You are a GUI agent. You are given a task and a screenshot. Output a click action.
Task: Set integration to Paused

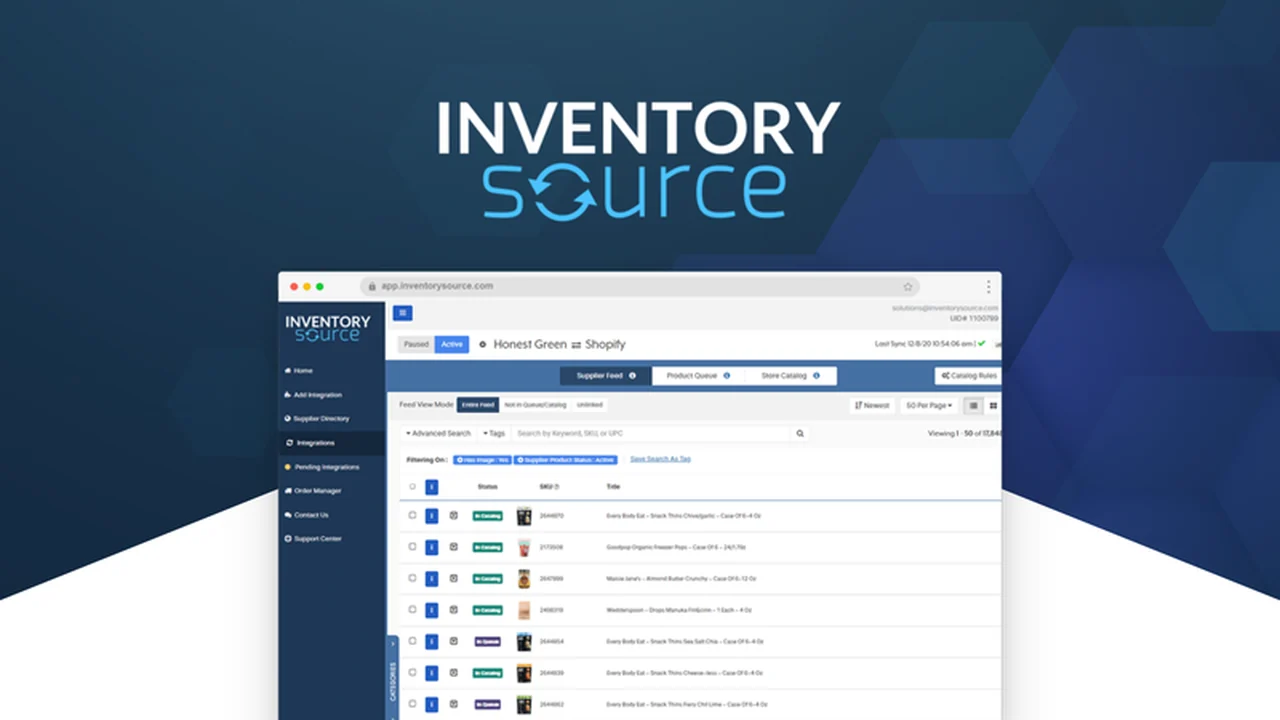pyautogui.click(x=416, y=344)
